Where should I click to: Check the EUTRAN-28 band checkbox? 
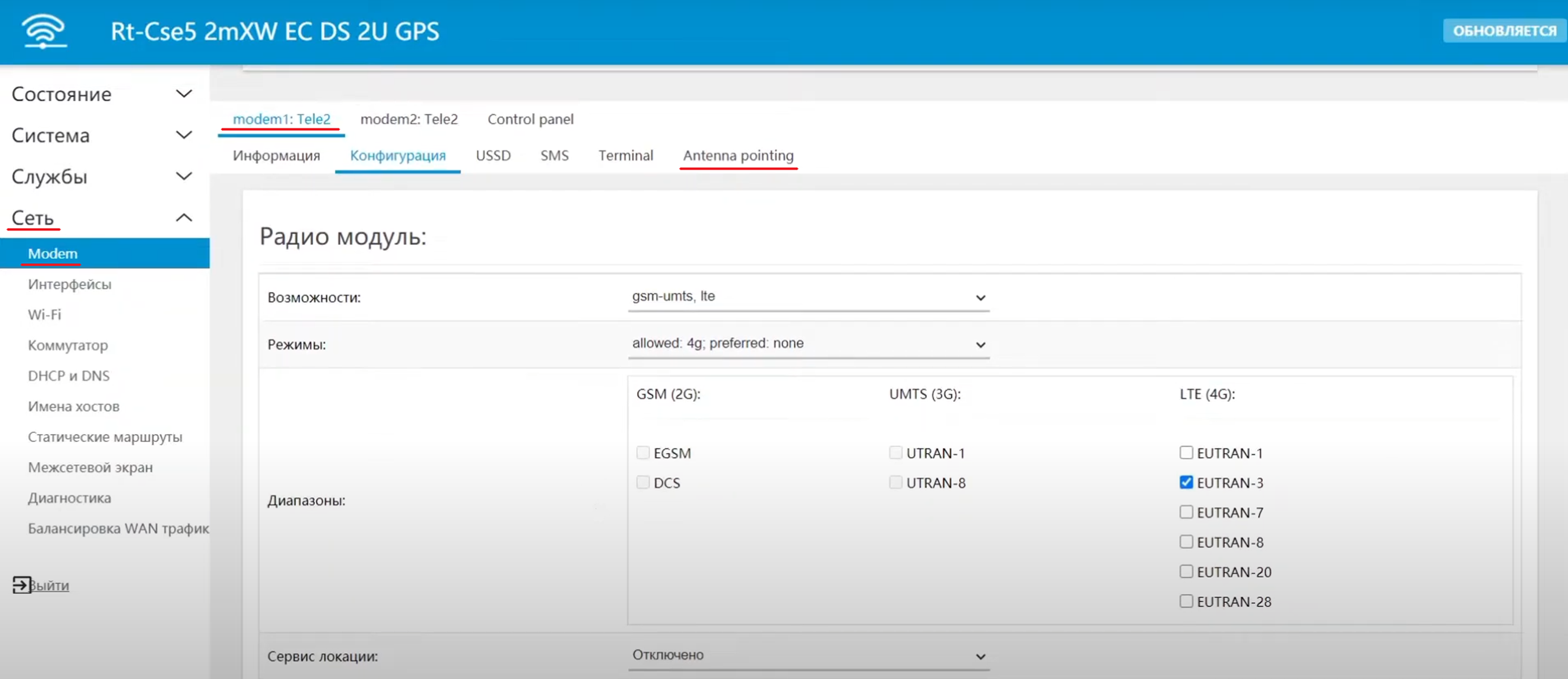coord(1186,601)
